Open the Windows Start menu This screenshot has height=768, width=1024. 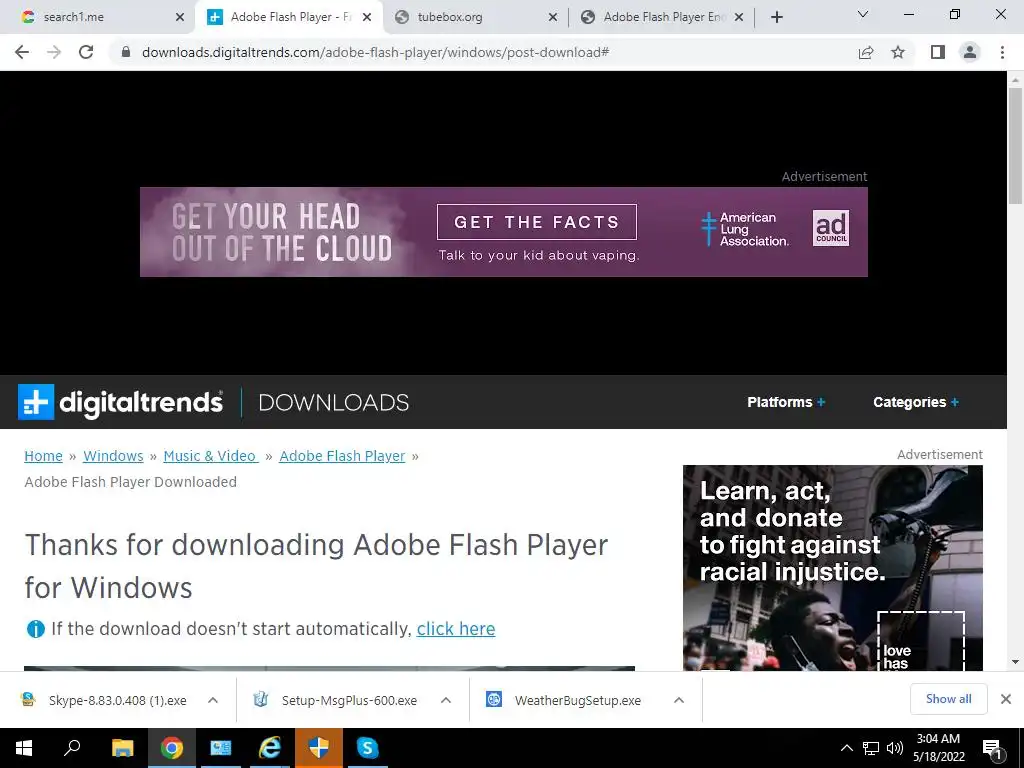coord(24,748)
